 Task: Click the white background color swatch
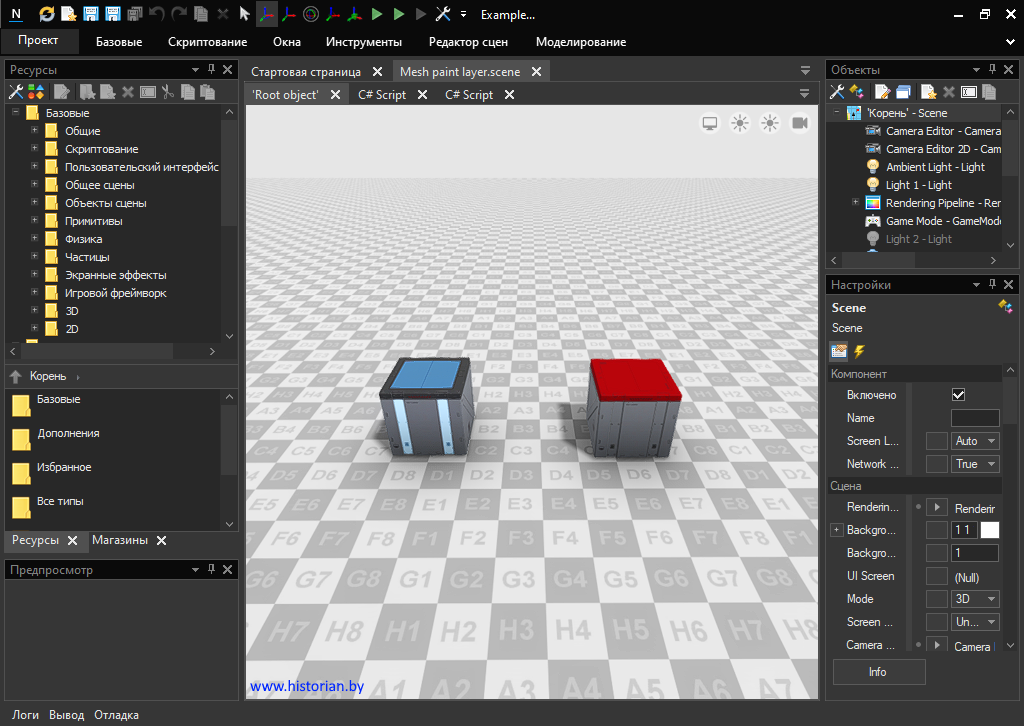point(990,530)
